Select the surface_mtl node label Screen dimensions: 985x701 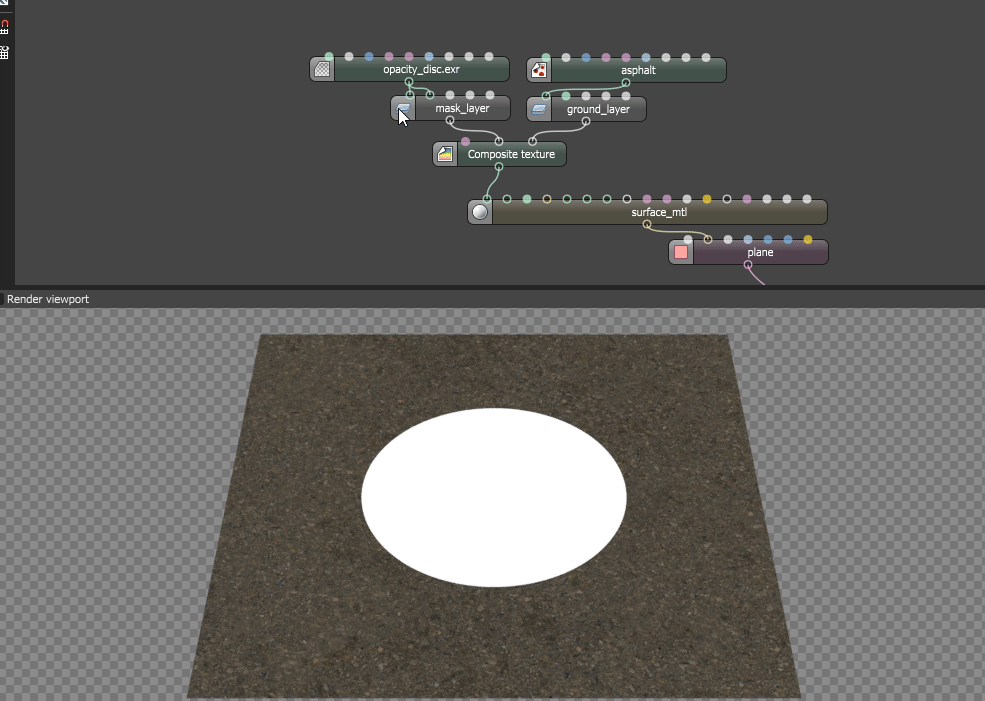point(659,212)
